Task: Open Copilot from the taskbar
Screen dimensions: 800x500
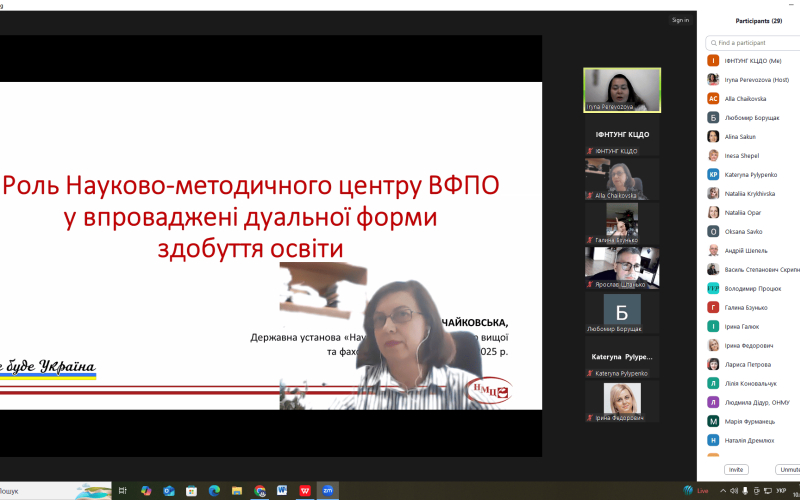Action: tap(146, 491)
